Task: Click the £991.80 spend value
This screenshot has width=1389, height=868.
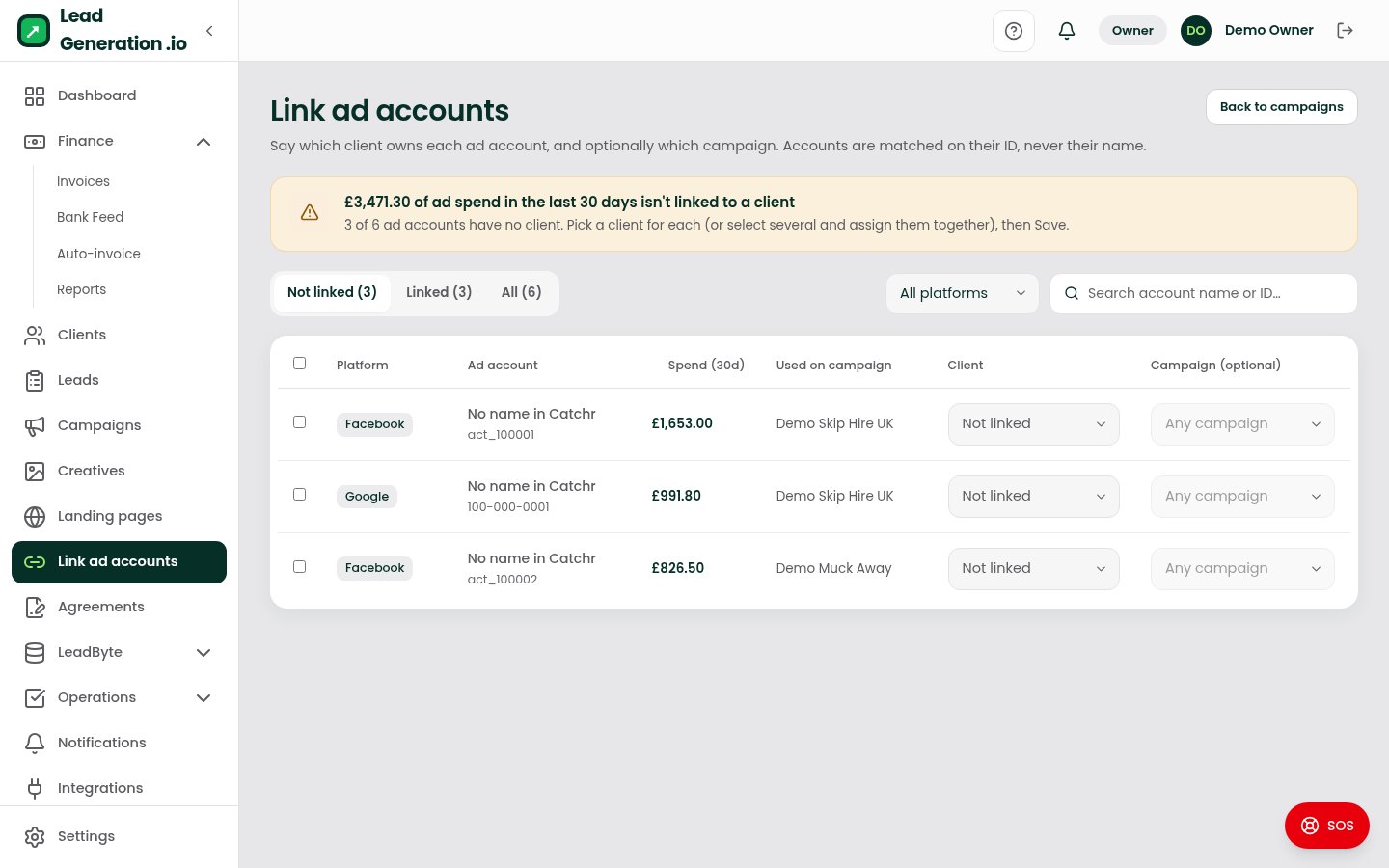Action: [x=676, y=496]
